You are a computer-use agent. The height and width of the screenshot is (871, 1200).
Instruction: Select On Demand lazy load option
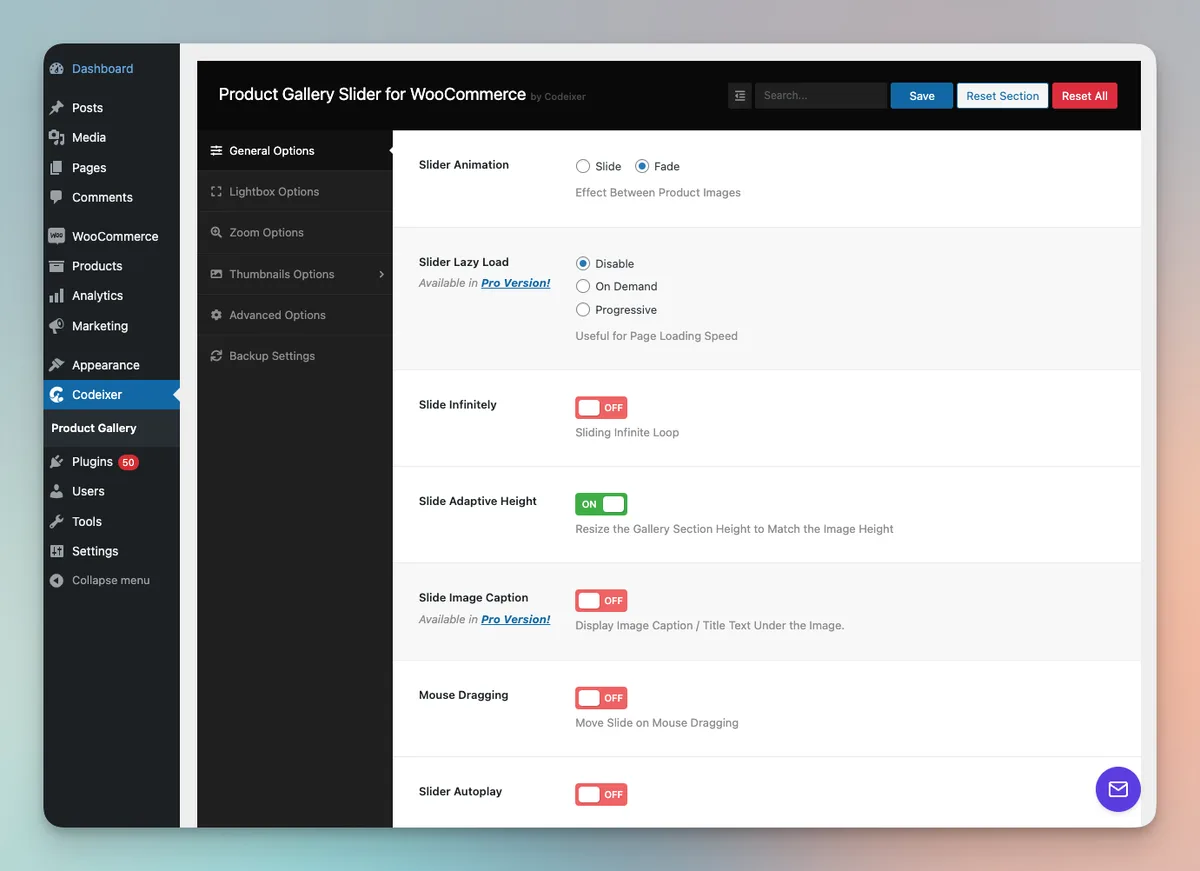583,286
